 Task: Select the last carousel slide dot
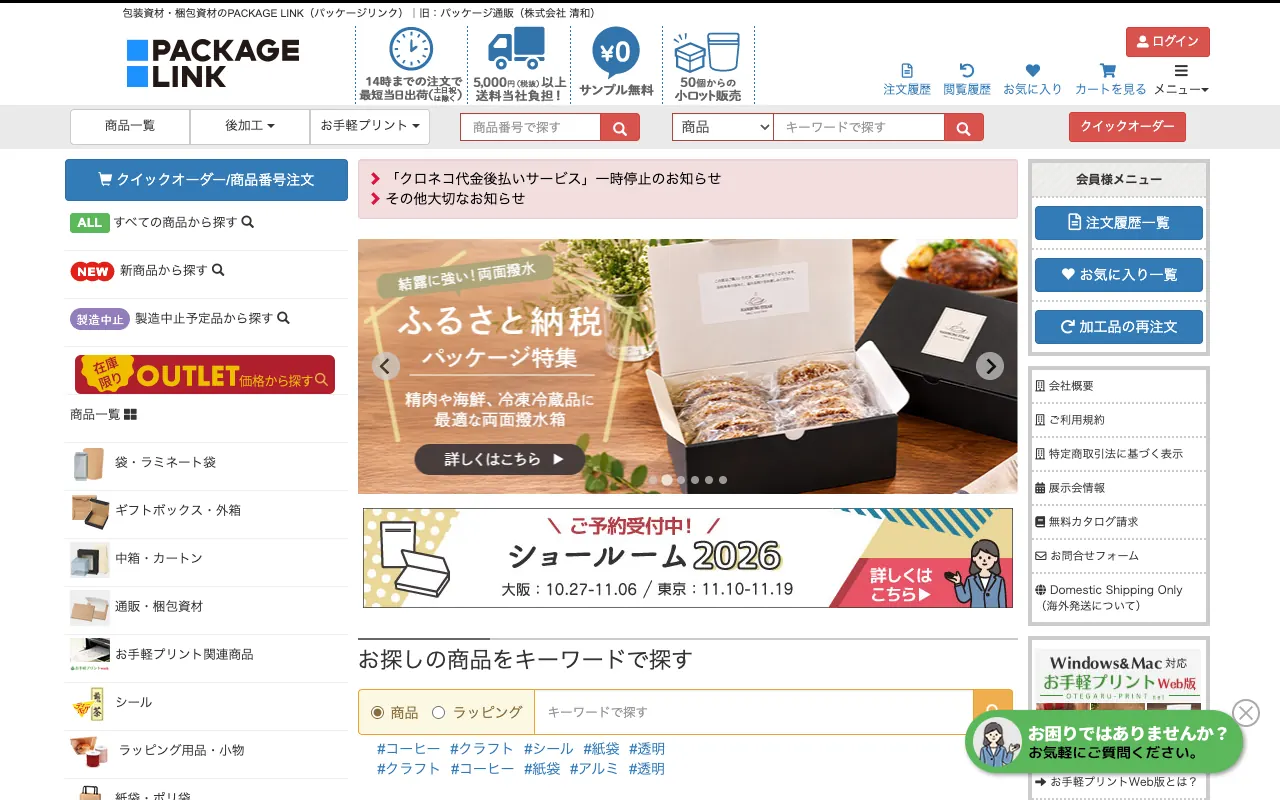723,480
